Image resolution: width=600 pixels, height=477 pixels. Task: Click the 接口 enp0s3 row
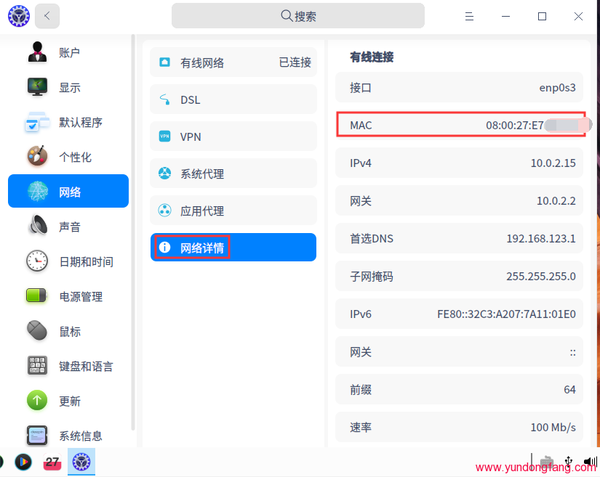coord(459,88)
